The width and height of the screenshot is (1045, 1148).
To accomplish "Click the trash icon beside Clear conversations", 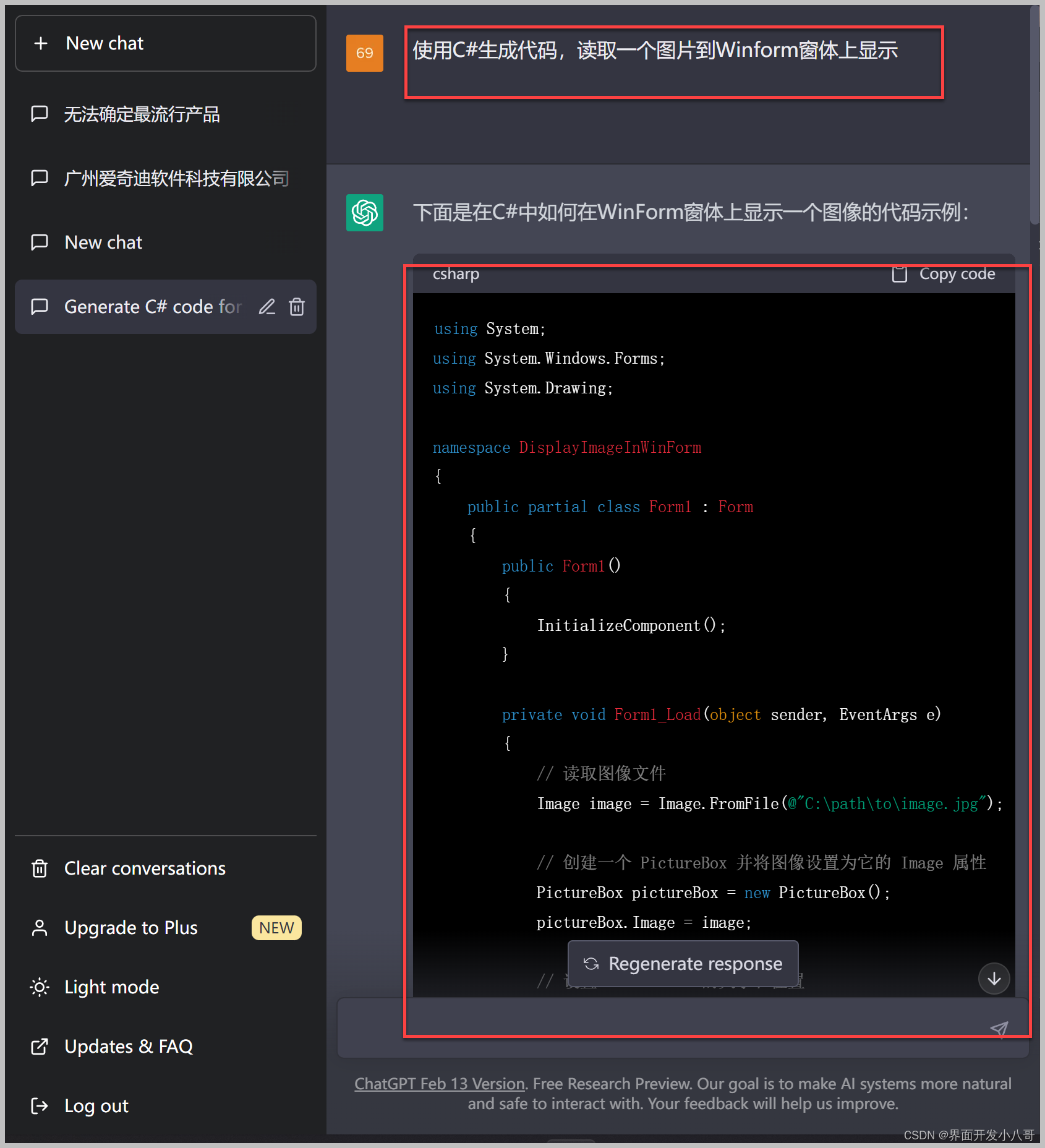I will [x=39, y=868].
